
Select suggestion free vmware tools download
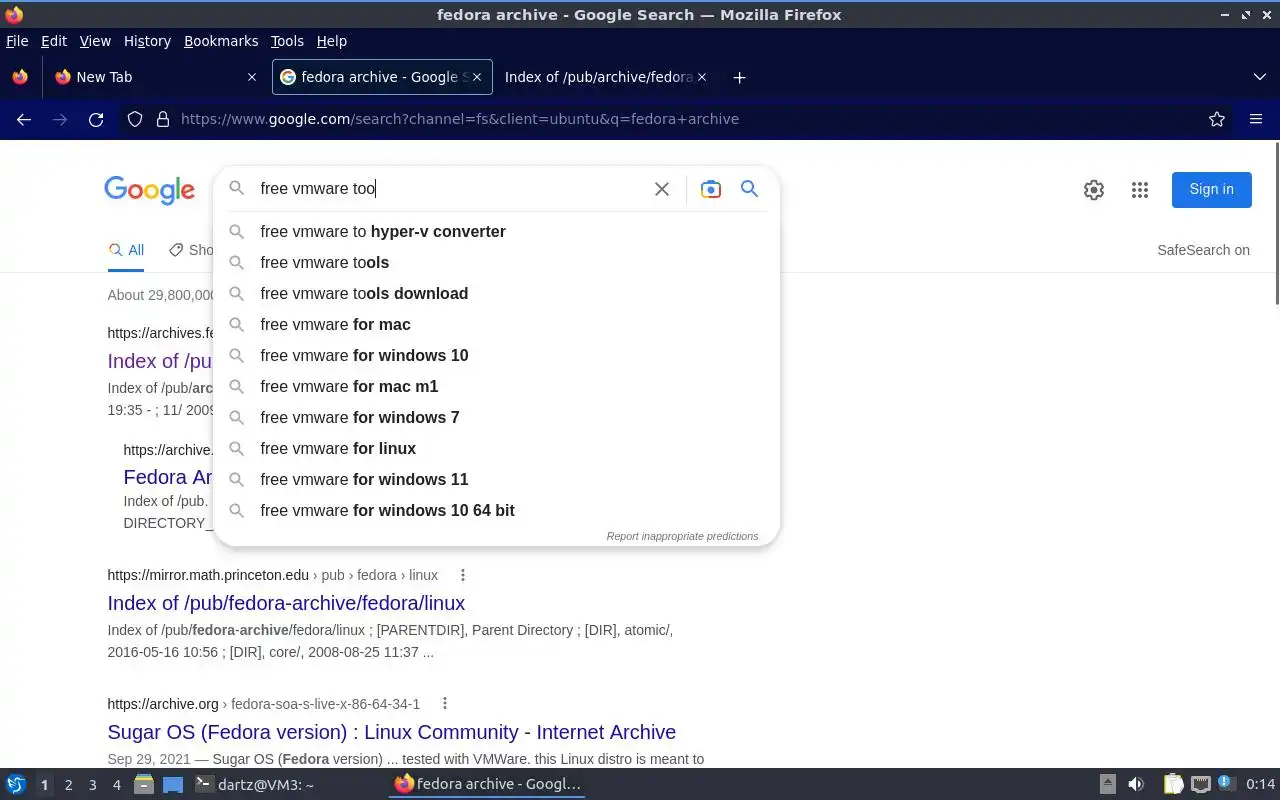pos(496,293)
